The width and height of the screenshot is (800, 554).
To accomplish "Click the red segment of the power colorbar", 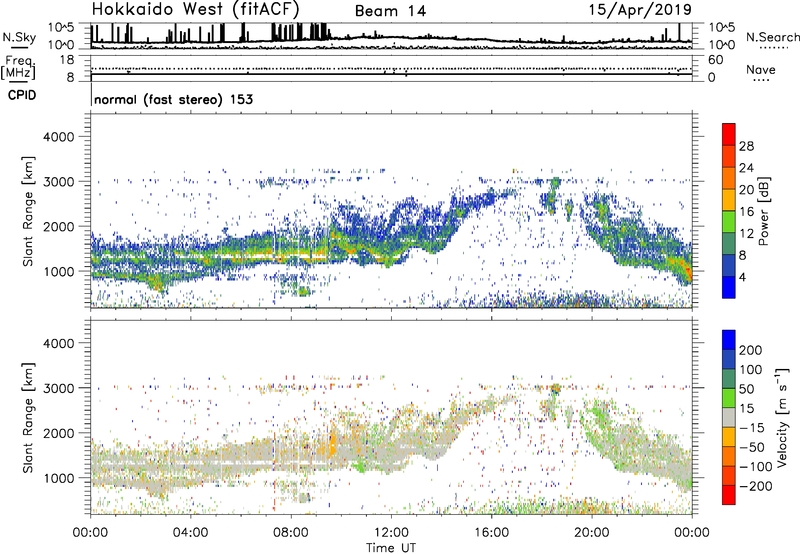I will tap(729, 135).
